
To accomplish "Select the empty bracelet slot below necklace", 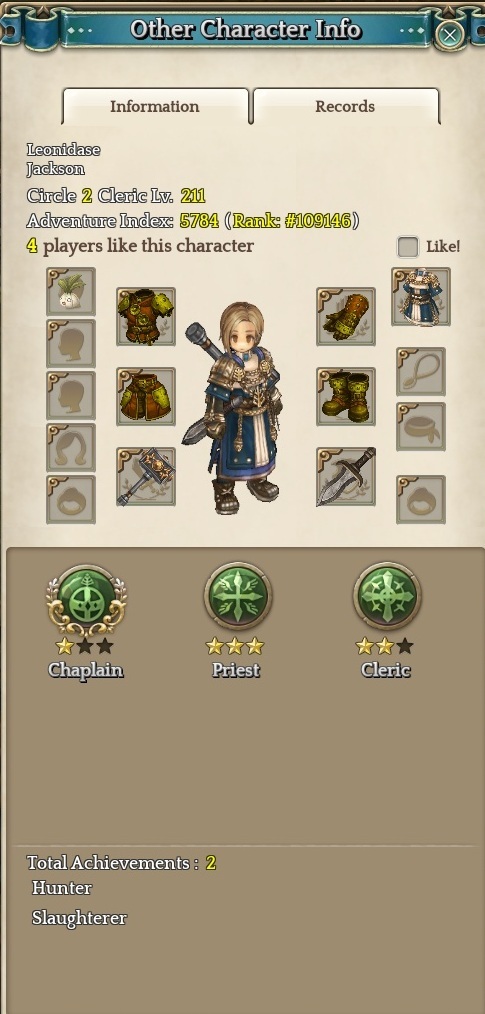I will [x=421, y=426].
